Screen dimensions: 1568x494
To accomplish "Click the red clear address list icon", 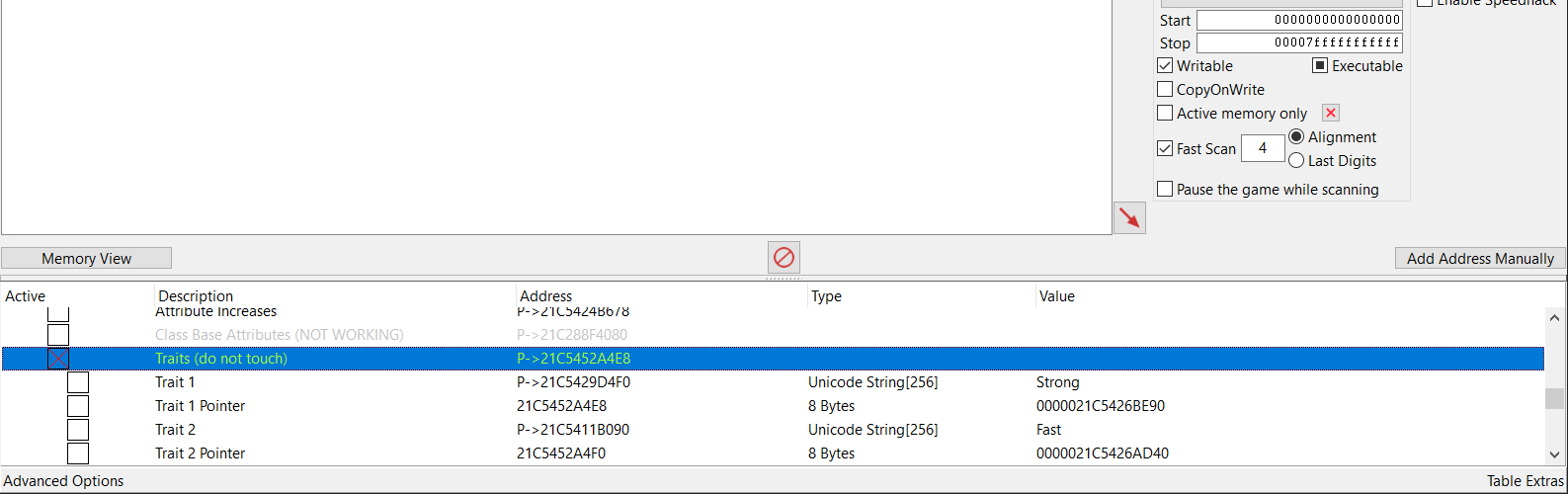I will click(784, 258).
